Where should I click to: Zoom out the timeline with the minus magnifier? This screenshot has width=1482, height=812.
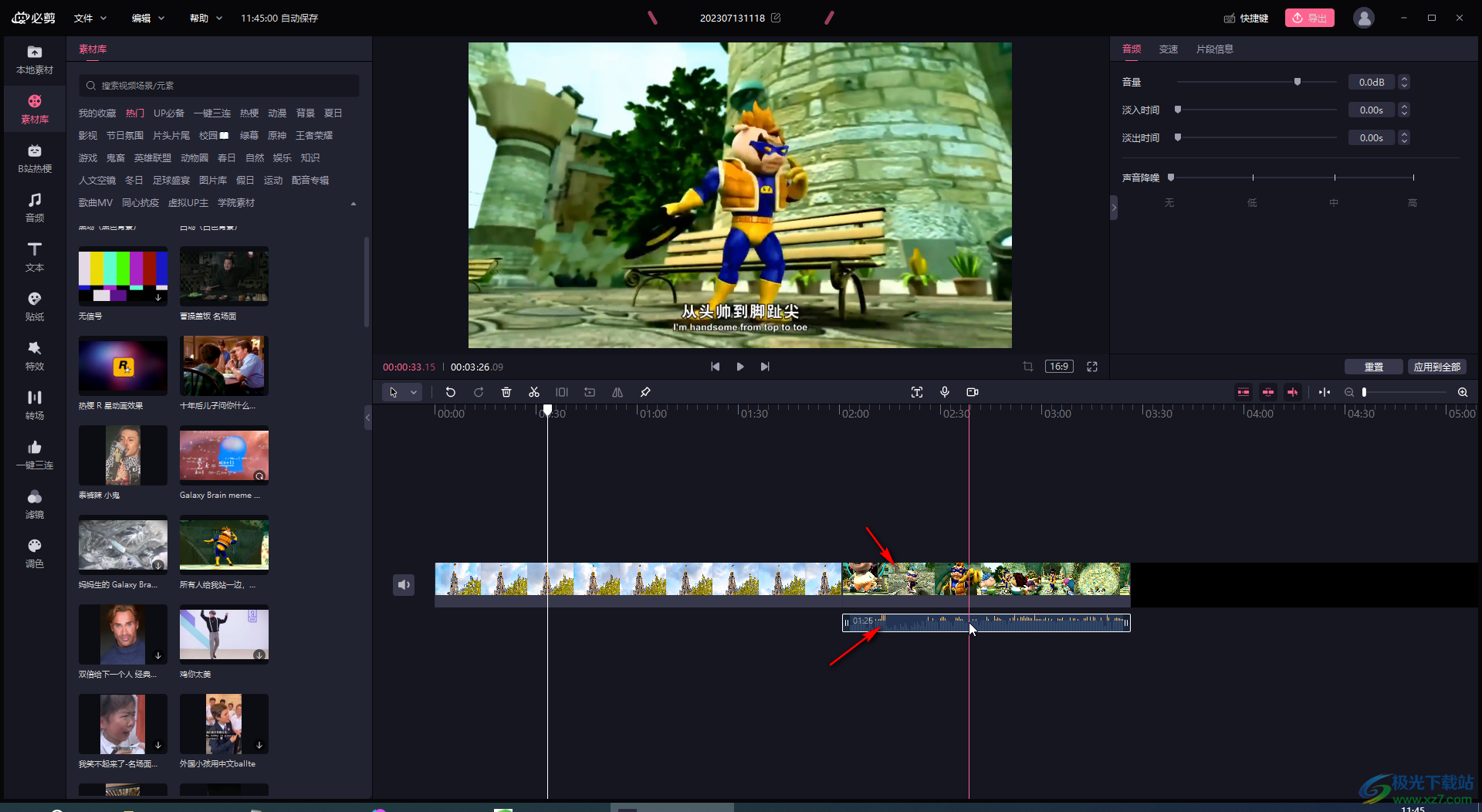pyautogui.click(x=1349, y=392)
